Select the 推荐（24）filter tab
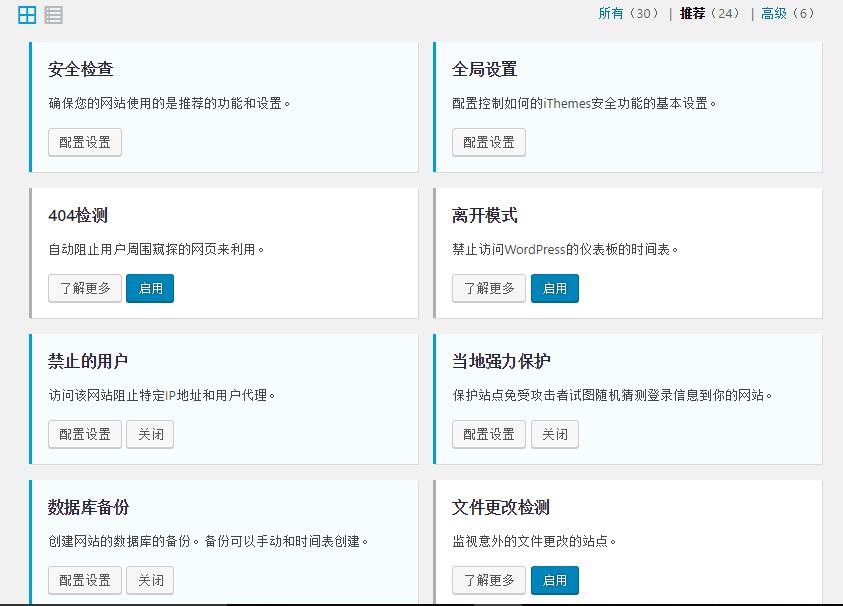 707,14
